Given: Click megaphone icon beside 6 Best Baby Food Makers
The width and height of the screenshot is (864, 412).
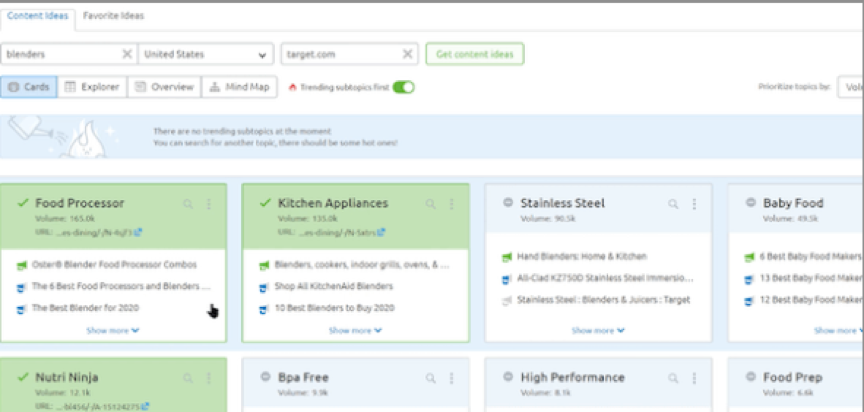Looking at the screenshot, I should (x=749, y=257).
